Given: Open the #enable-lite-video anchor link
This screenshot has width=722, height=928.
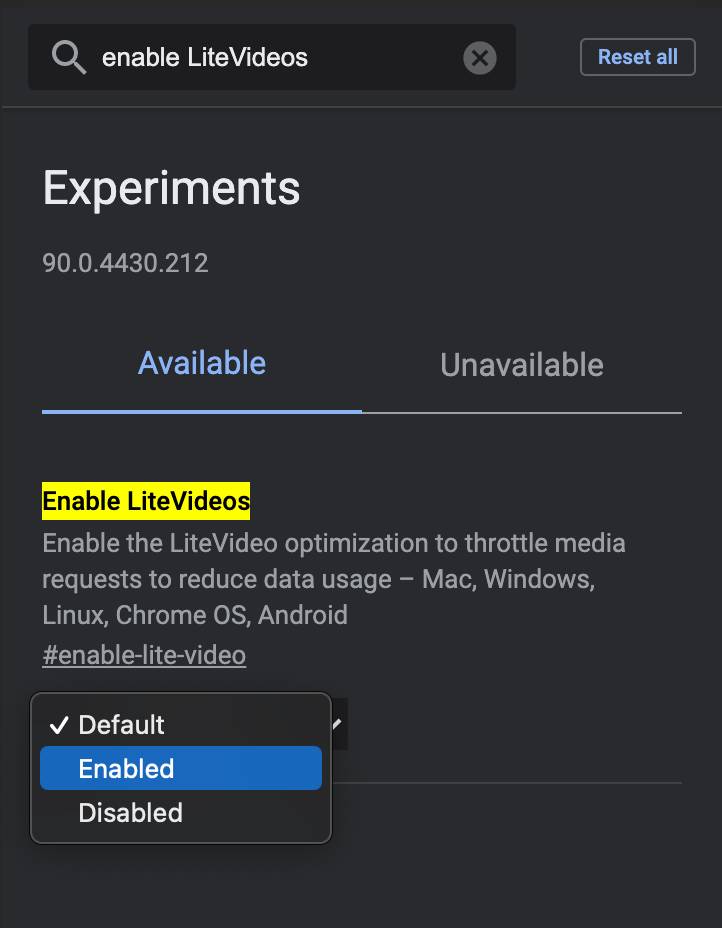Looking at the screenshot, I should tap(144, 656).
